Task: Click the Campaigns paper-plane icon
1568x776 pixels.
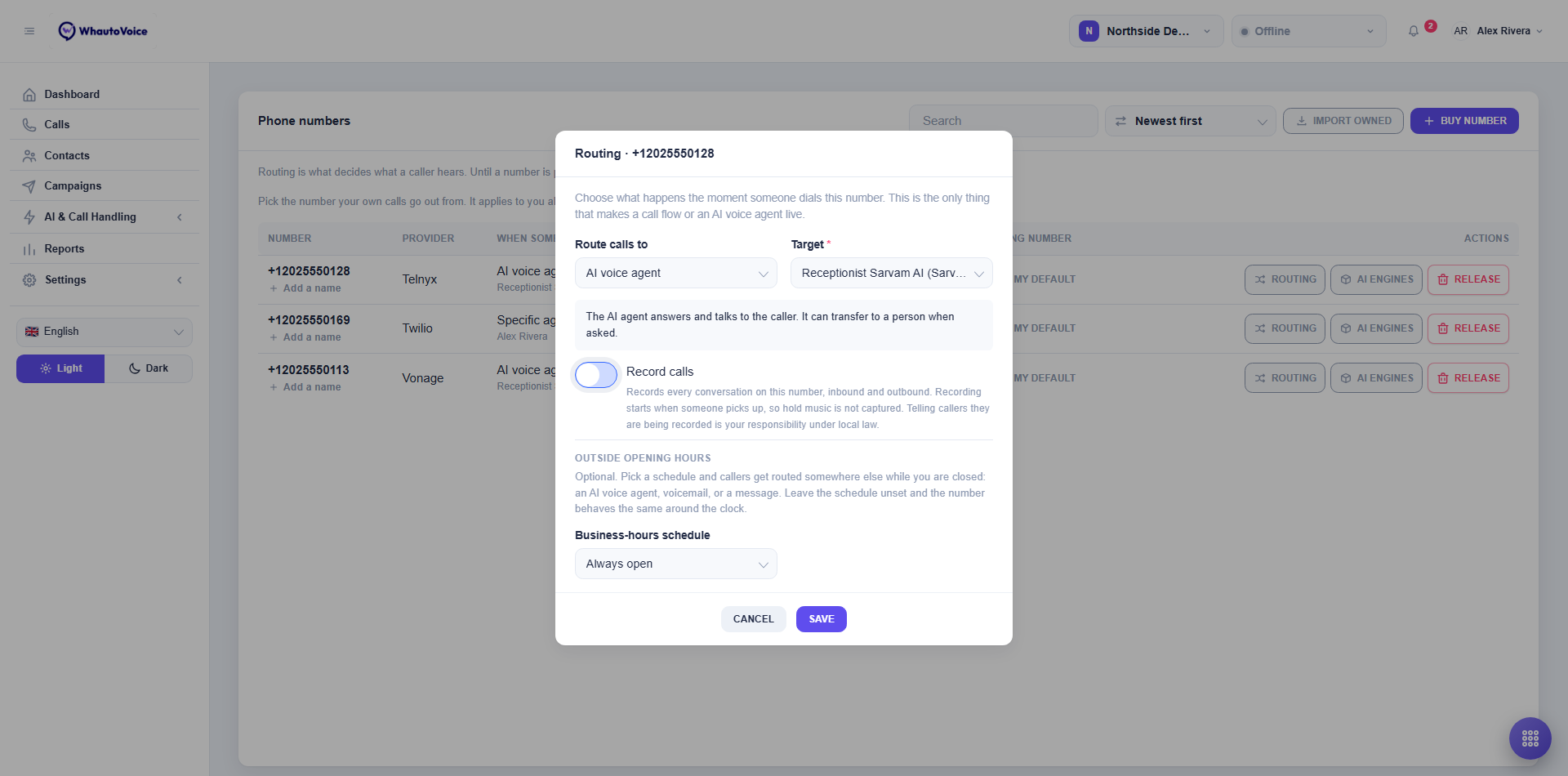Action: tap(29, 186)
